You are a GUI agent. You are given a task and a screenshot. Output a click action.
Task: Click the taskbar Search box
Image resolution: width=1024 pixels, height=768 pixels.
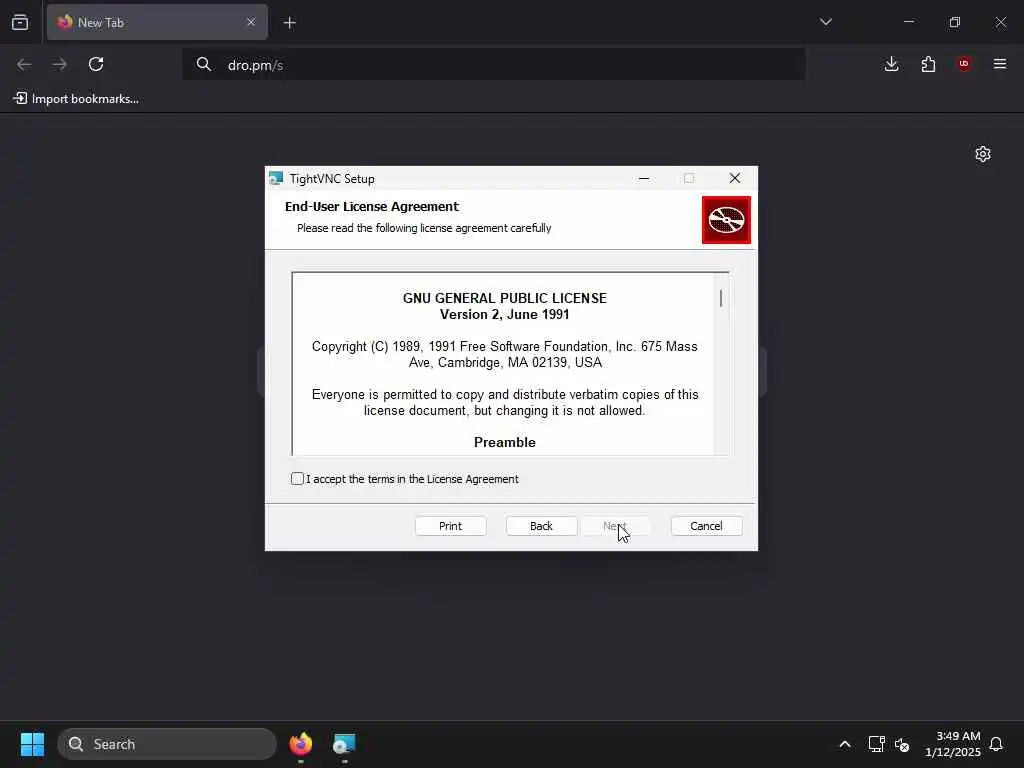167,744
